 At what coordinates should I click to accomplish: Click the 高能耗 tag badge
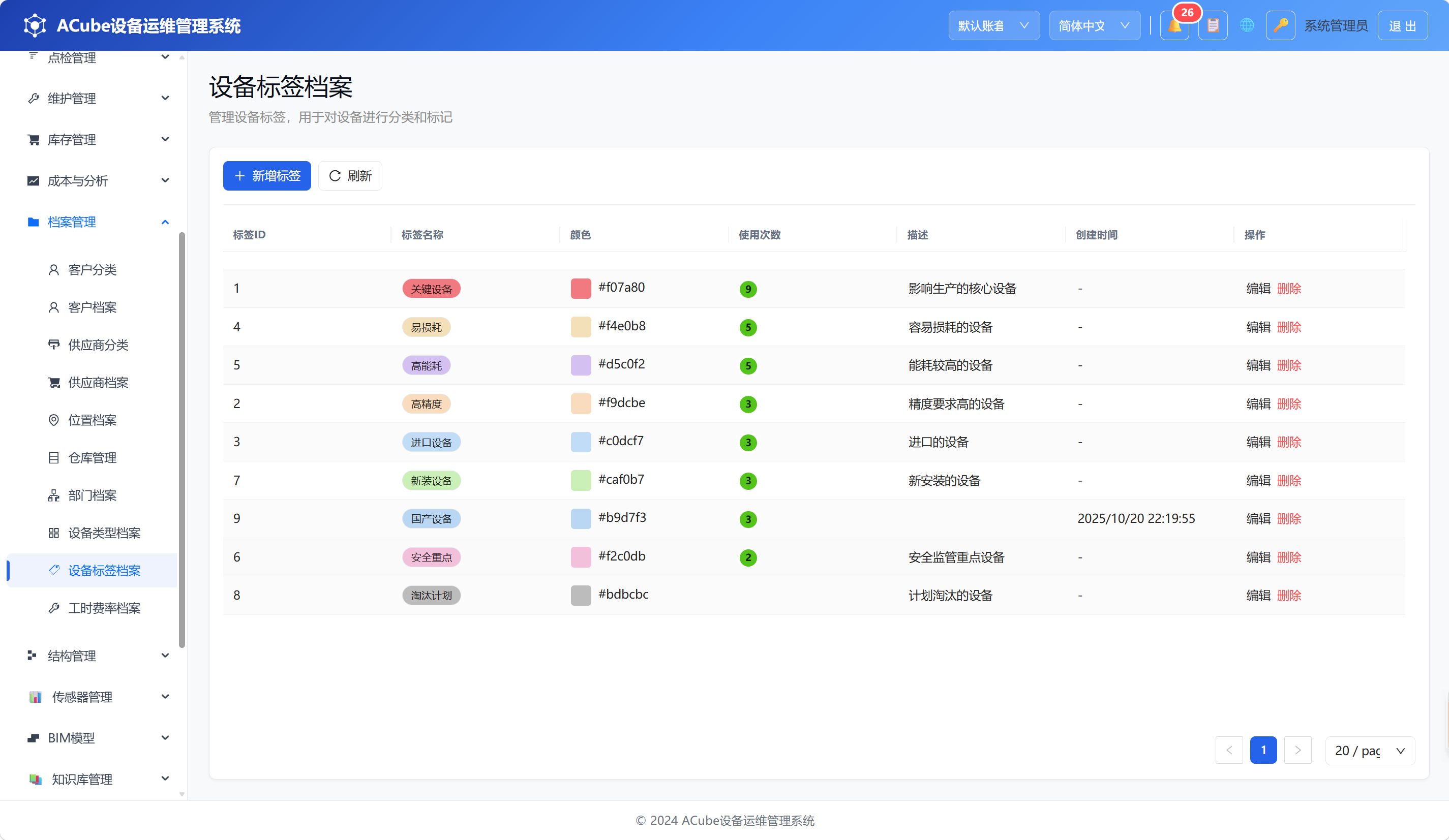[x=426, y=365]
